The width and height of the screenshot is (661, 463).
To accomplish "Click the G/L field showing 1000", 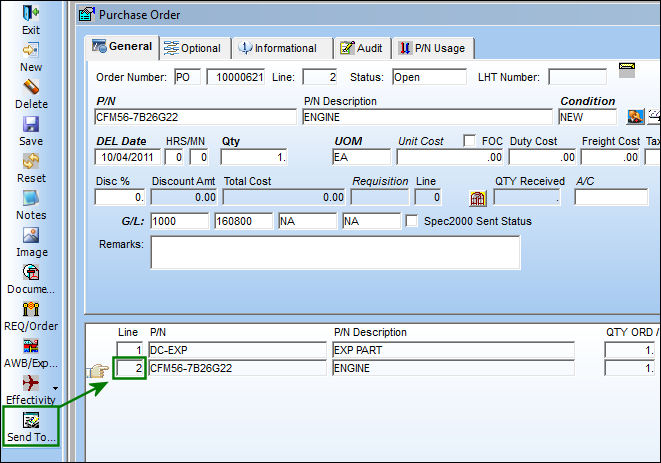I will [x=180, y=221].
